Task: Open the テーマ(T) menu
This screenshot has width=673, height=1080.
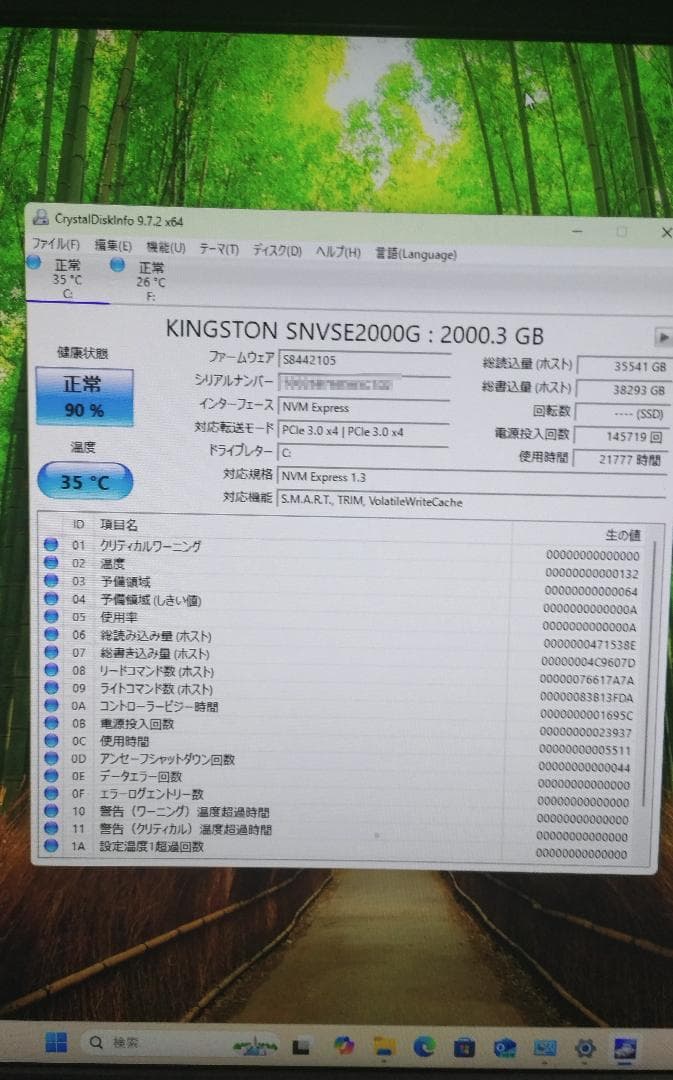Action: [x=219, y=249]
